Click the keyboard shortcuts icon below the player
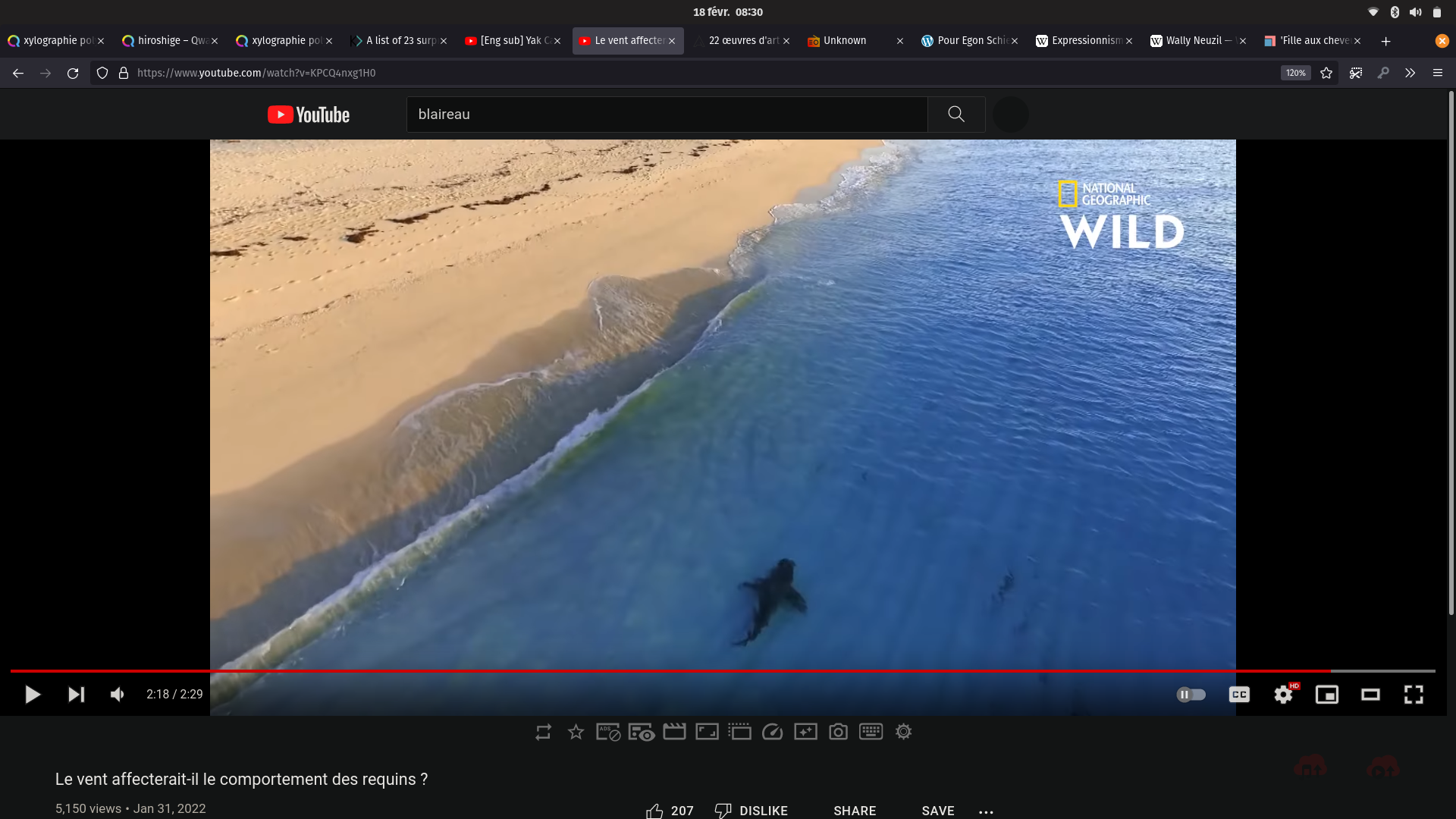This screenshot has width=1456, height=819. (871, 732)
